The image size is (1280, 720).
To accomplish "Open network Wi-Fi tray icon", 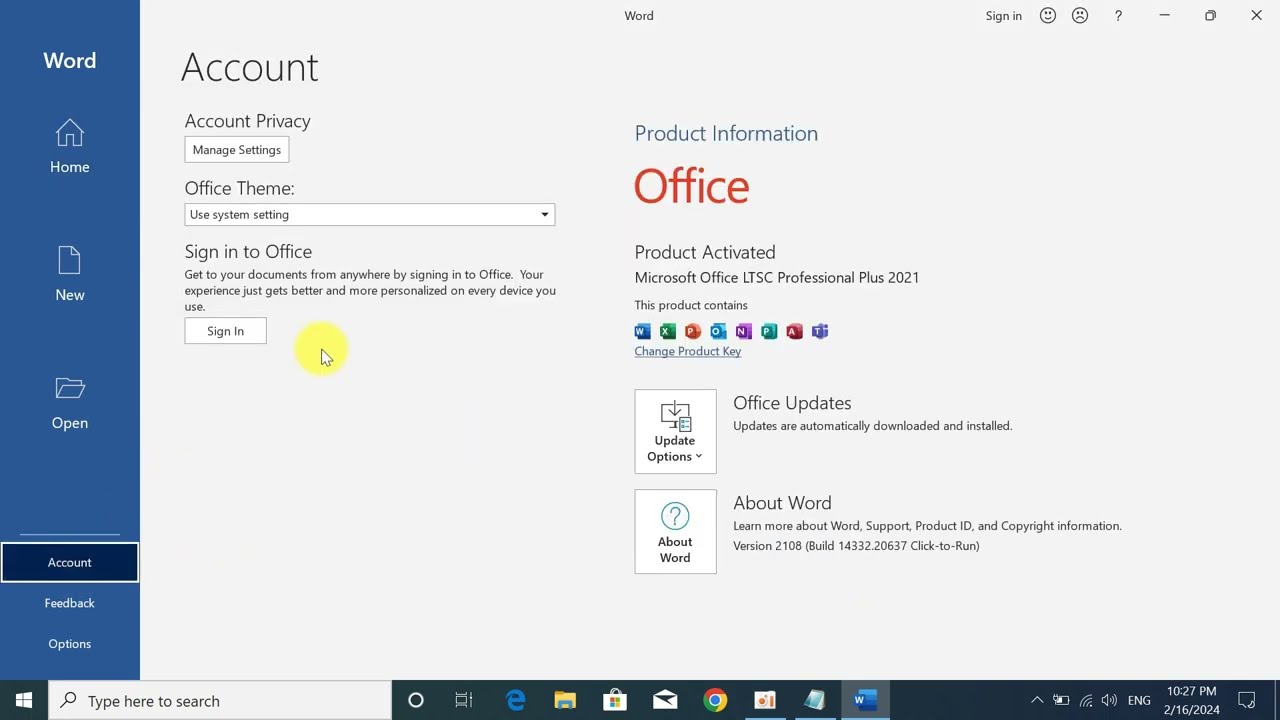I will (x=1086, y=700).
